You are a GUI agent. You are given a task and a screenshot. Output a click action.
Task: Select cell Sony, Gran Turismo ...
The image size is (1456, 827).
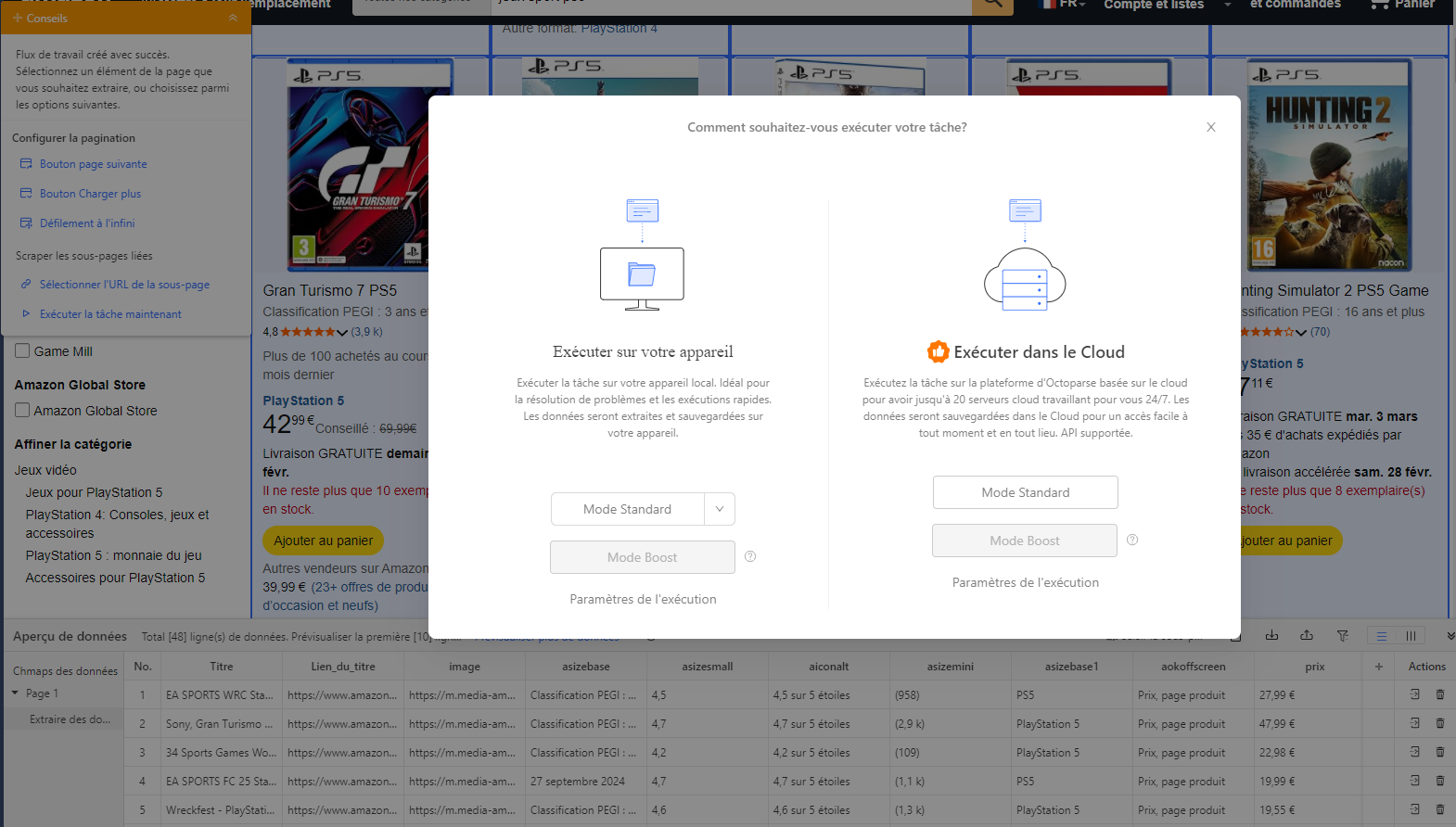(222, 724)
